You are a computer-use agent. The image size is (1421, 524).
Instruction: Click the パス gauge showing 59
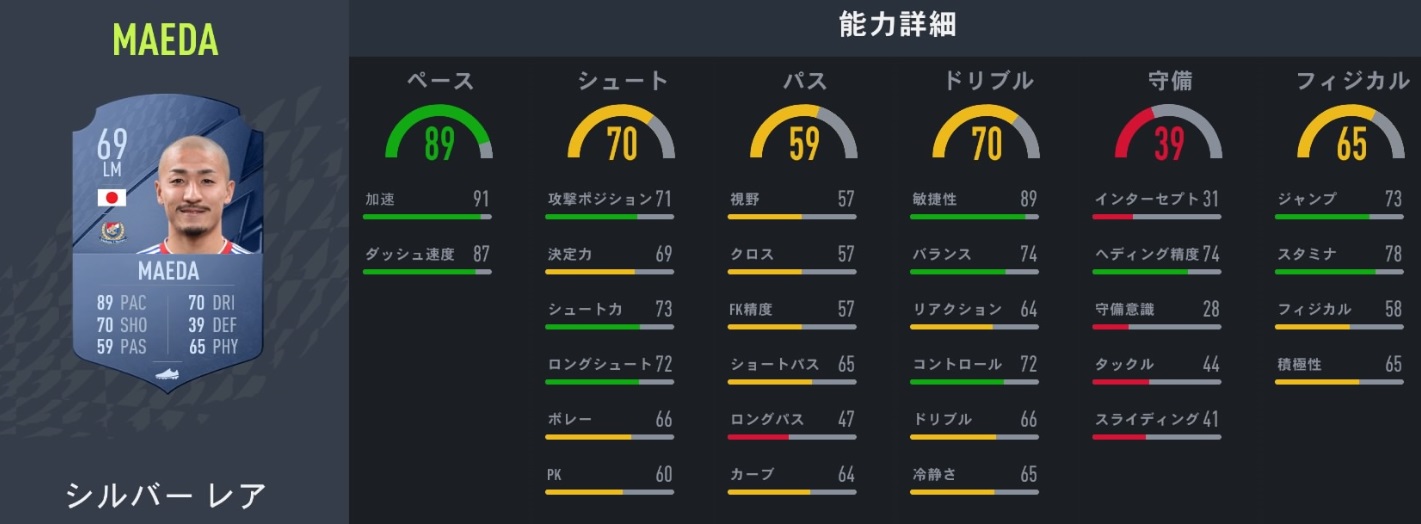coord(804,134)
